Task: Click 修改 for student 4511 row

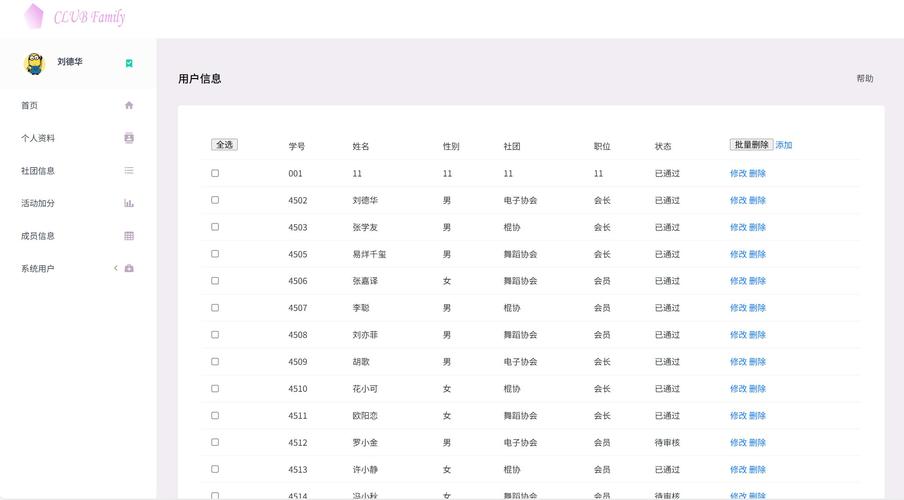Action: tap(738, 416)
